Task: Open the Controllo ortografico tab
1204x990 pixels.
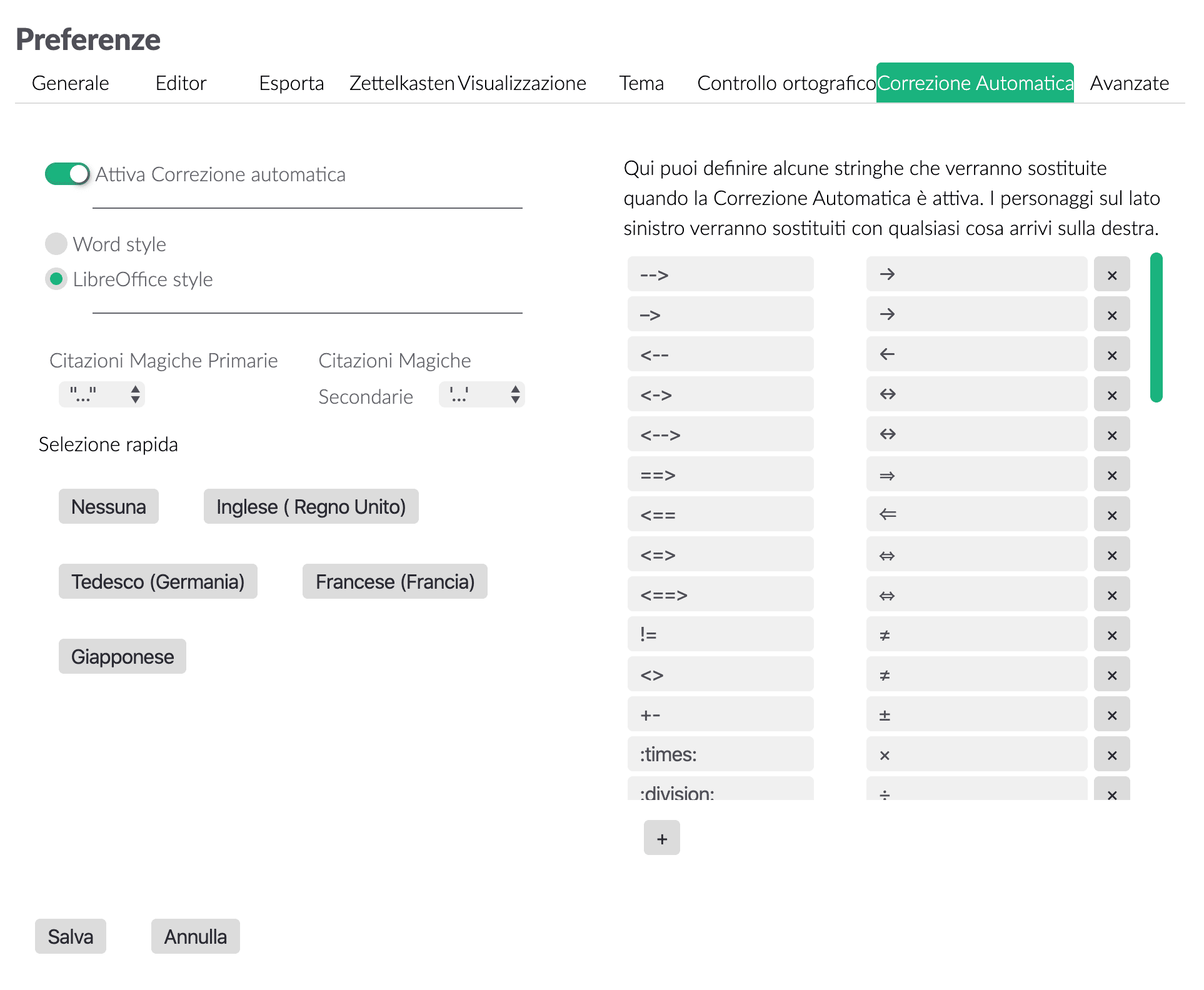Action: [786, 83]
